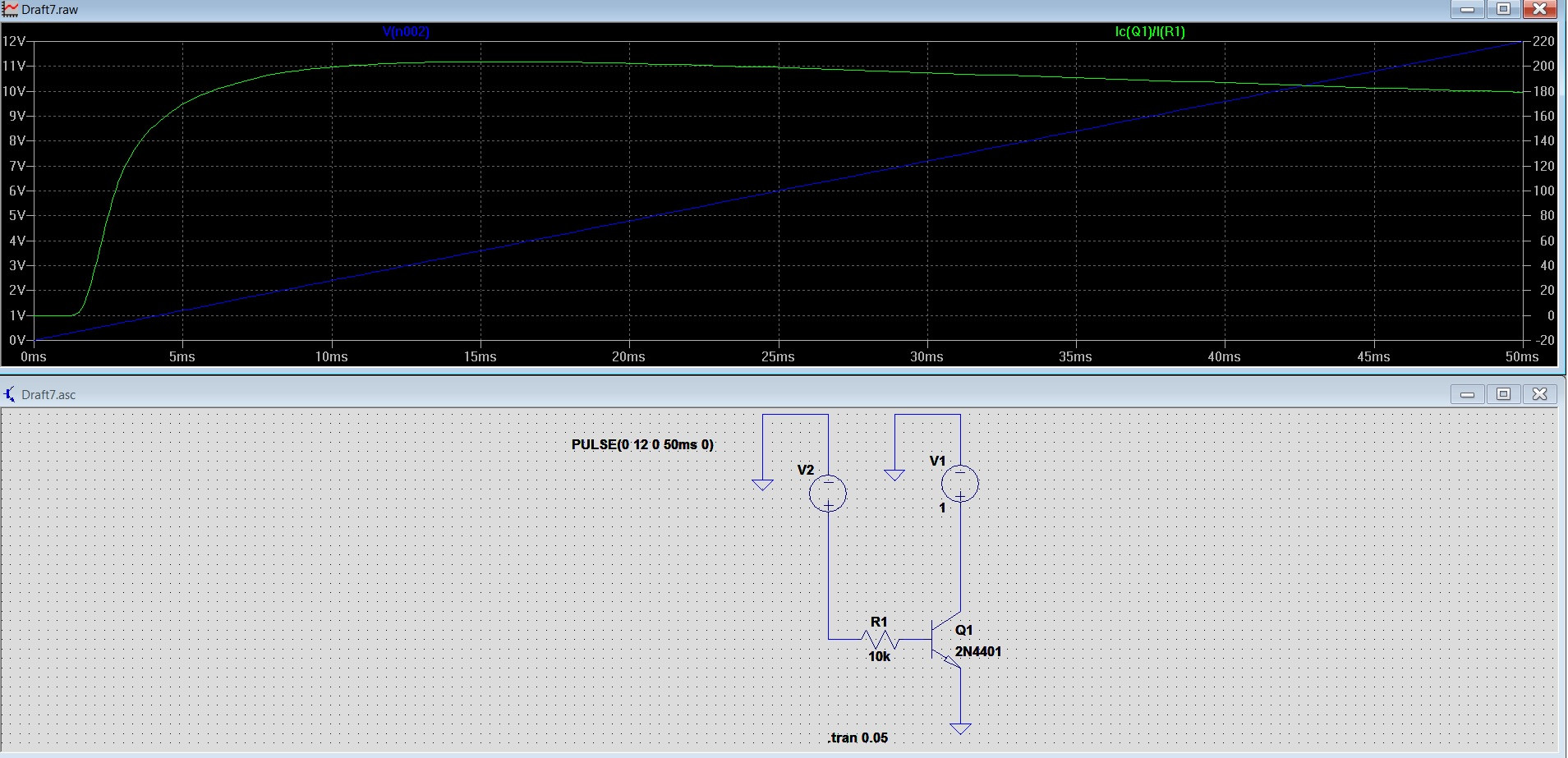Click the 10k value label under R1
The height and width of the screenshot is (758, 1568).
[880, 656]
